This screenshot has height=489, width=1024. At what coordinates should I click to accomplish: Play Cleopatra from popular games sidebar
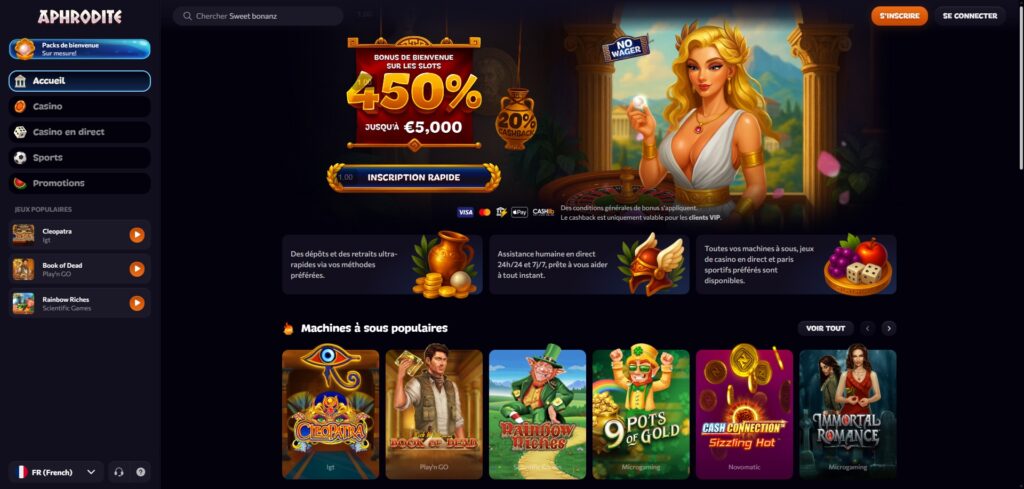[x=136, y=235]
